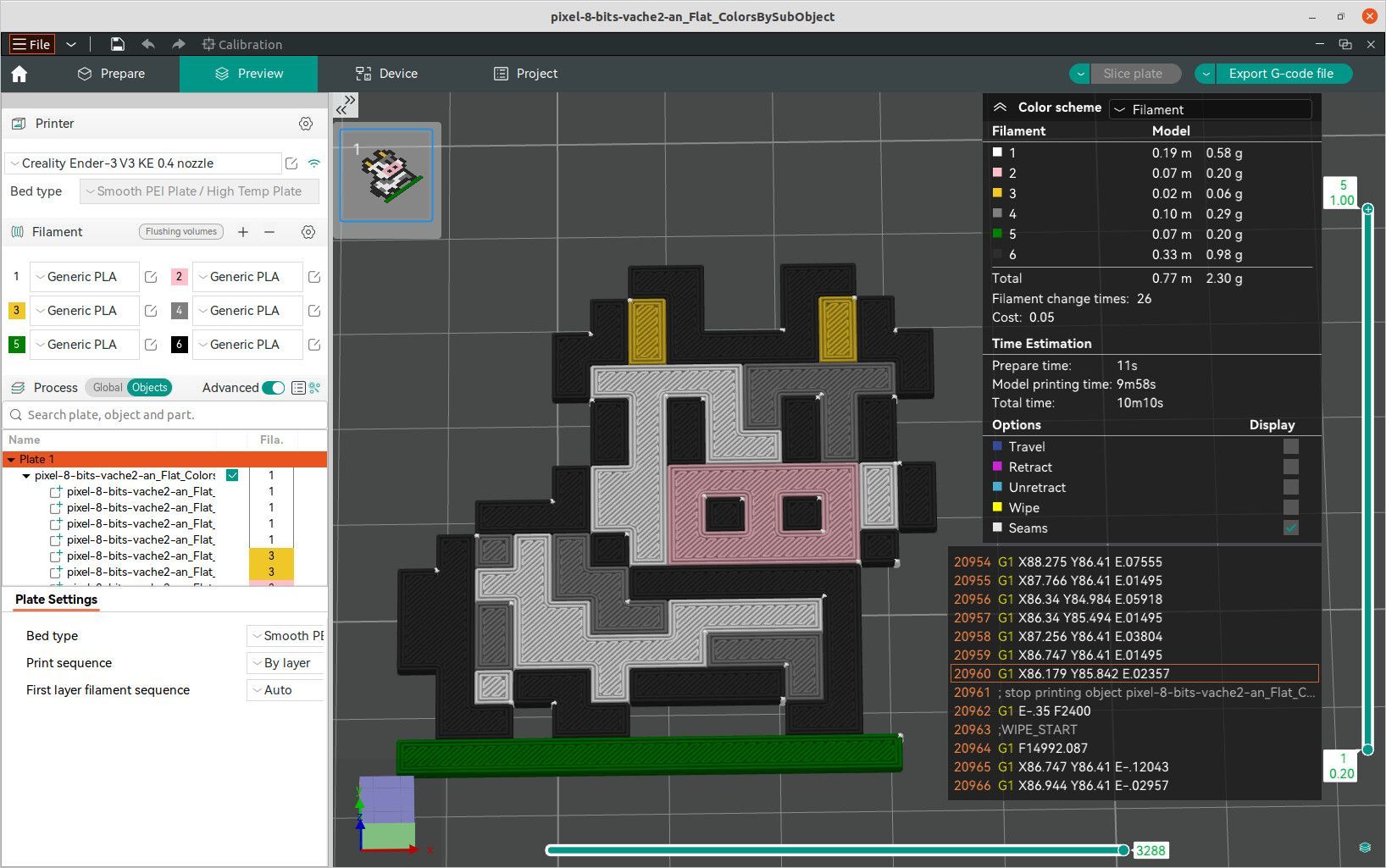The width and height of the screenshot is (1386, 868).
Task: Click the Export G-code file button
Action: (x=1273, y=74)
